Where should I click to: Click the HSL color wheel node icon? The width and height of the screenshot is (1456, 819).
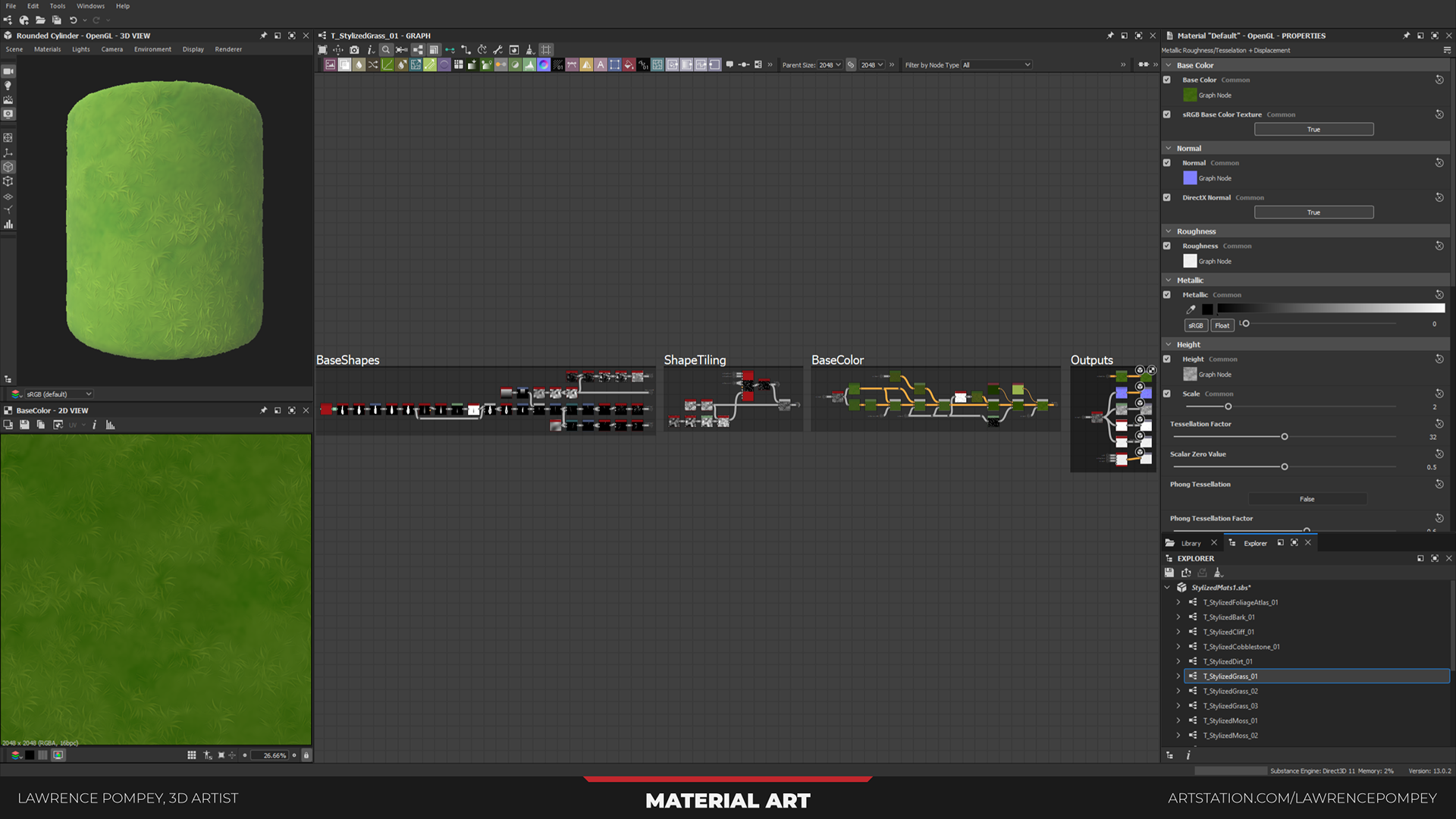pos(544,65)
